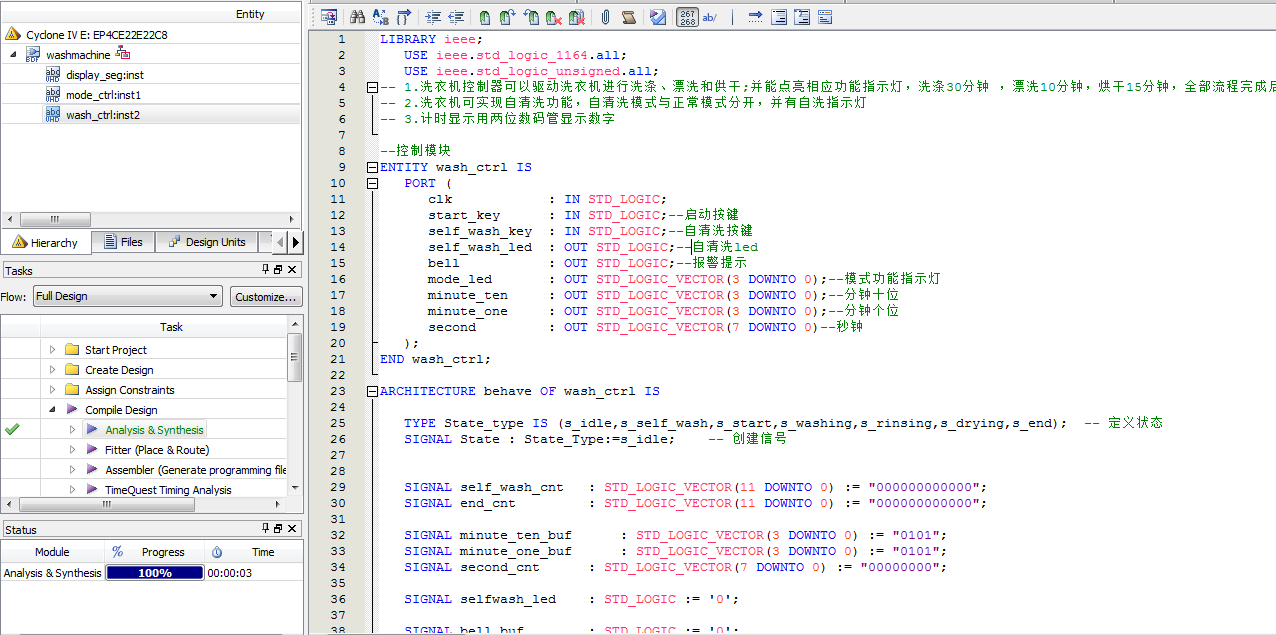This screenshot has width=1276, height=635.
Task: Select Fitter (Place & Route) task
Action: (x=157, y=450)
